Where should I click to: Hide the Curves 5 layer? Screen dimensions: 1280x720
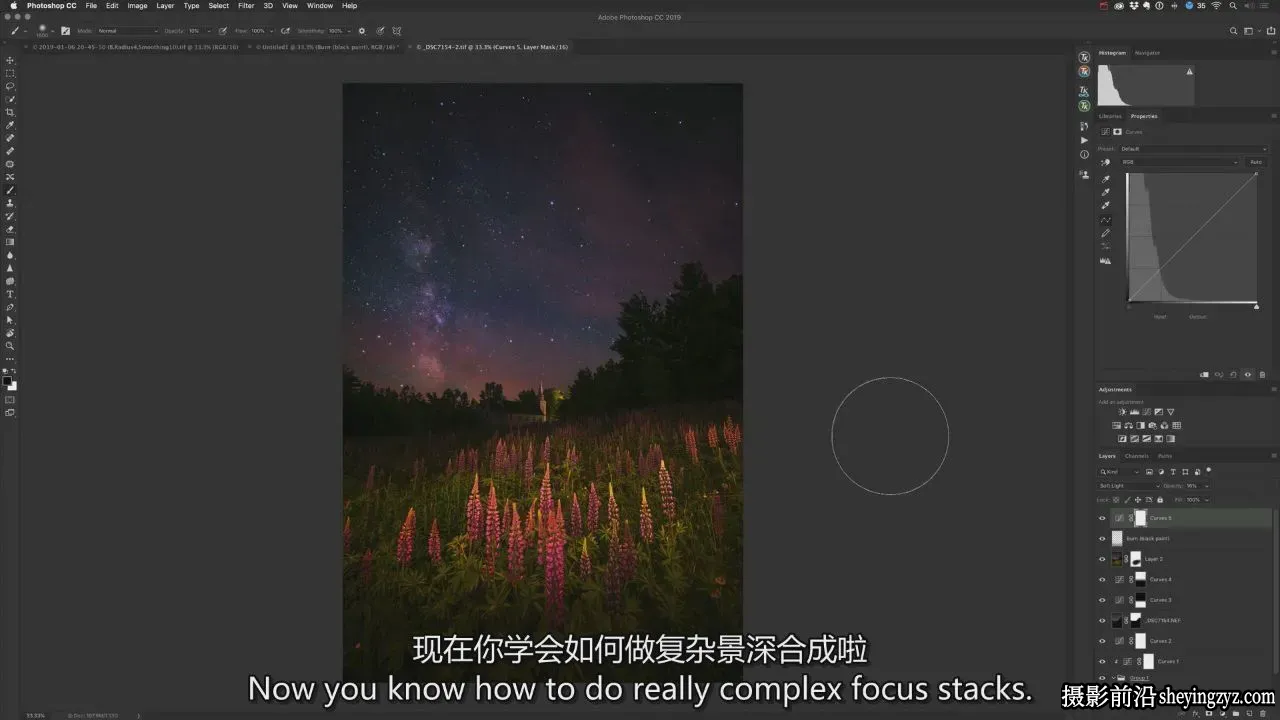(1103, 518)
